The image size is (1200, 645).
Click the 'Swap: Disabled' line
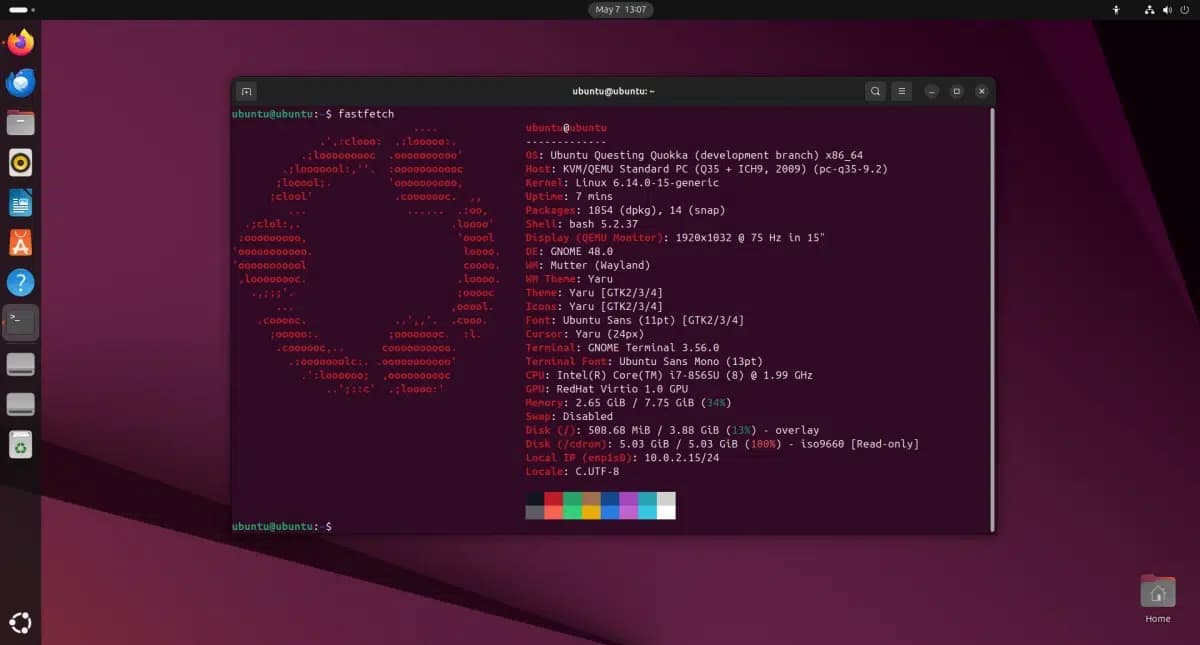pyautogui.click(x=569, y=417)
